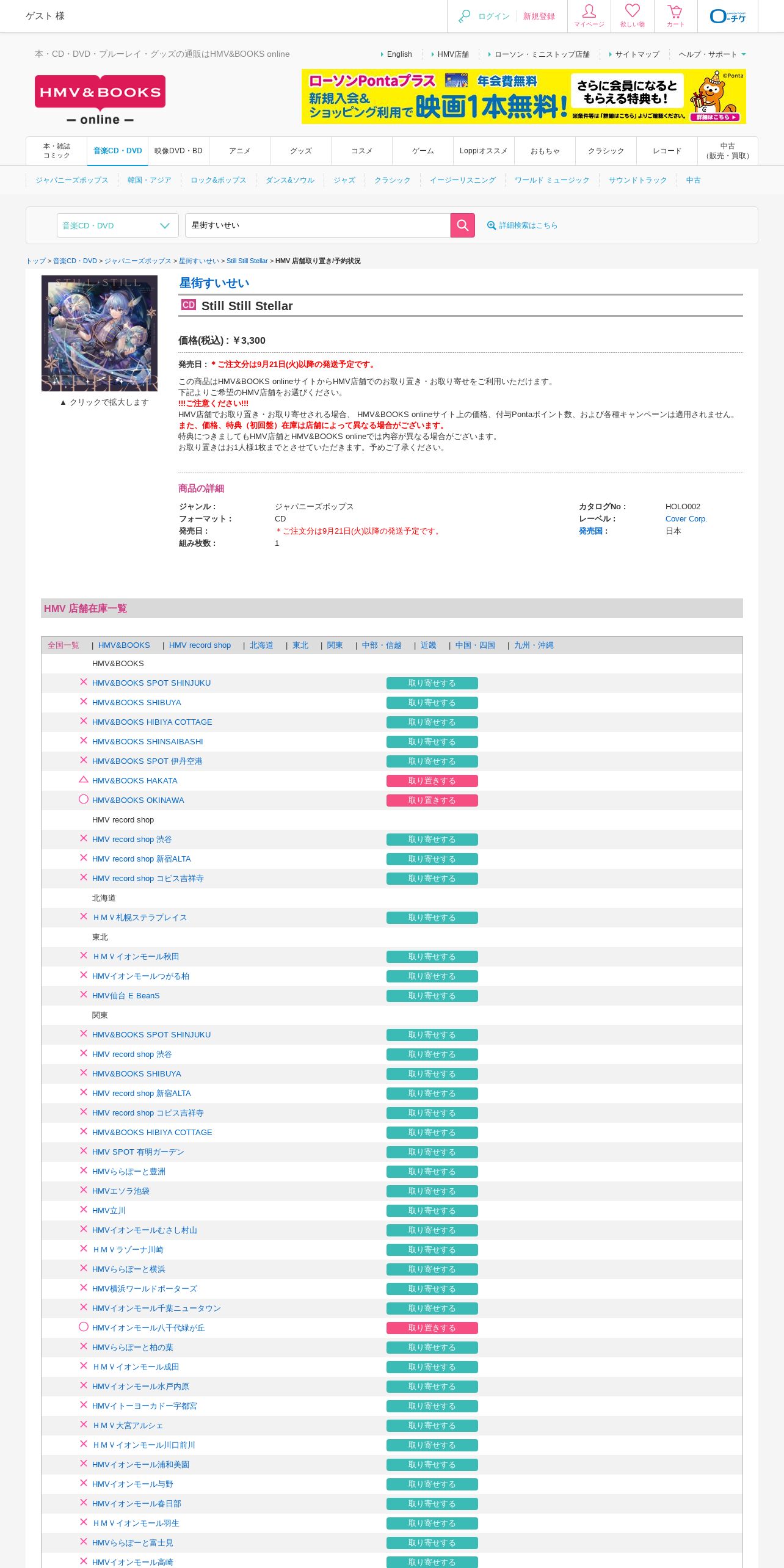Go to ジャズ genre submenu
Viewport: 784px width, 1568px height.
pos(344,180)
